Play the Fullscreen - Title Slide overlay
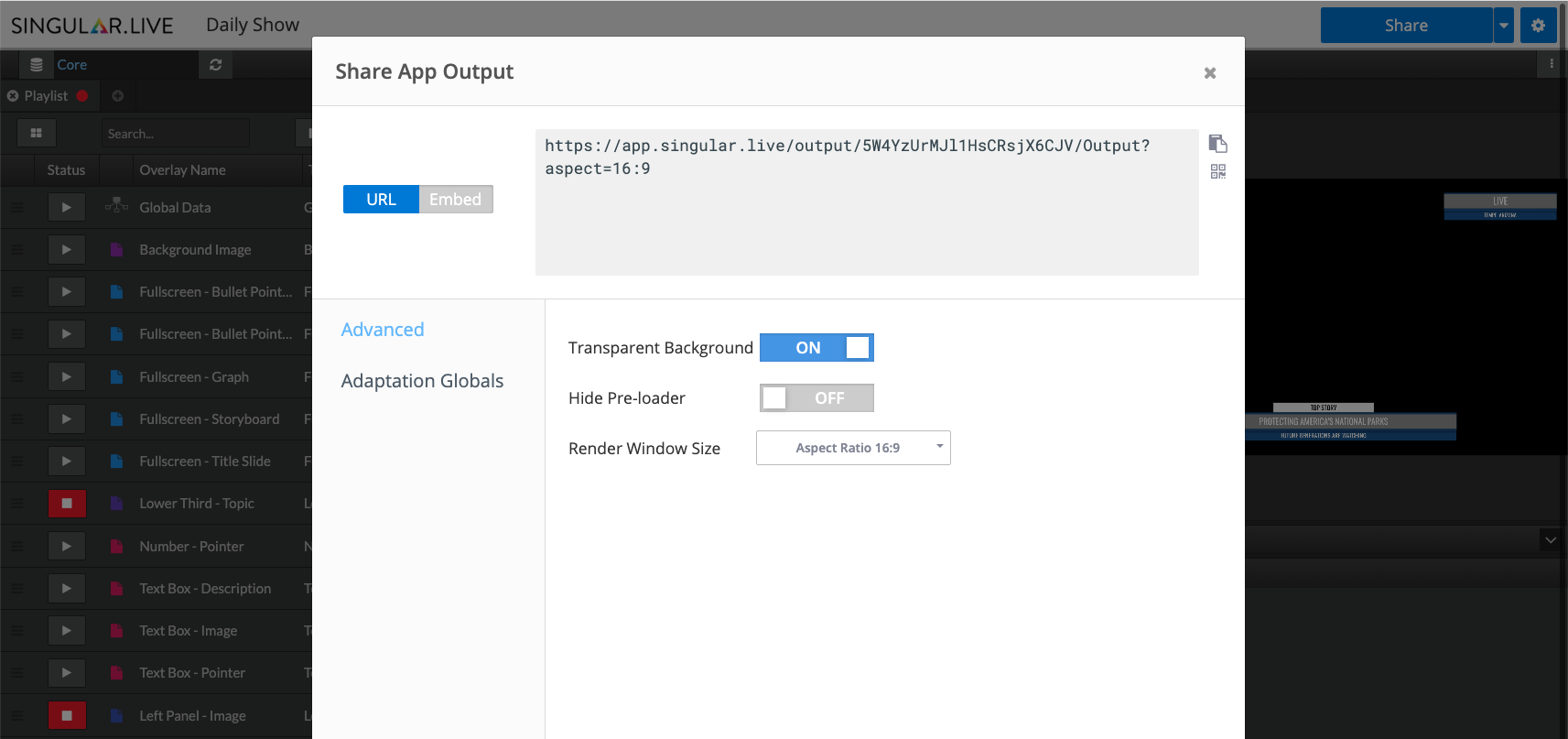The image size is (1568, 739). pyautogui.click(x=67, y=462)
